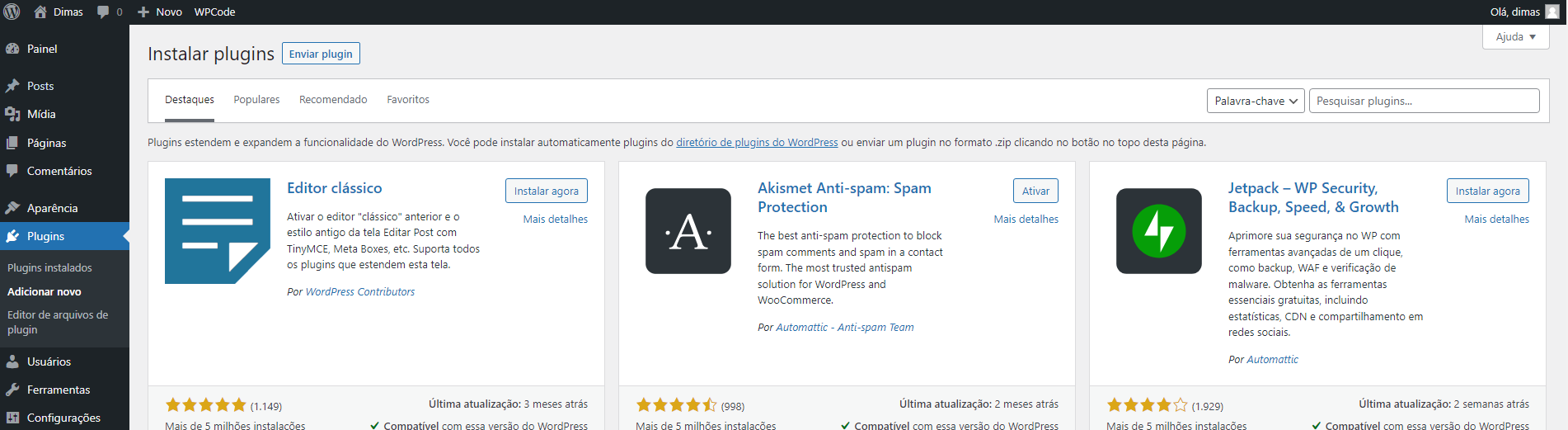1568x430 pixels.
Task: Switch to the Populares tab
Action: (256, 100)
